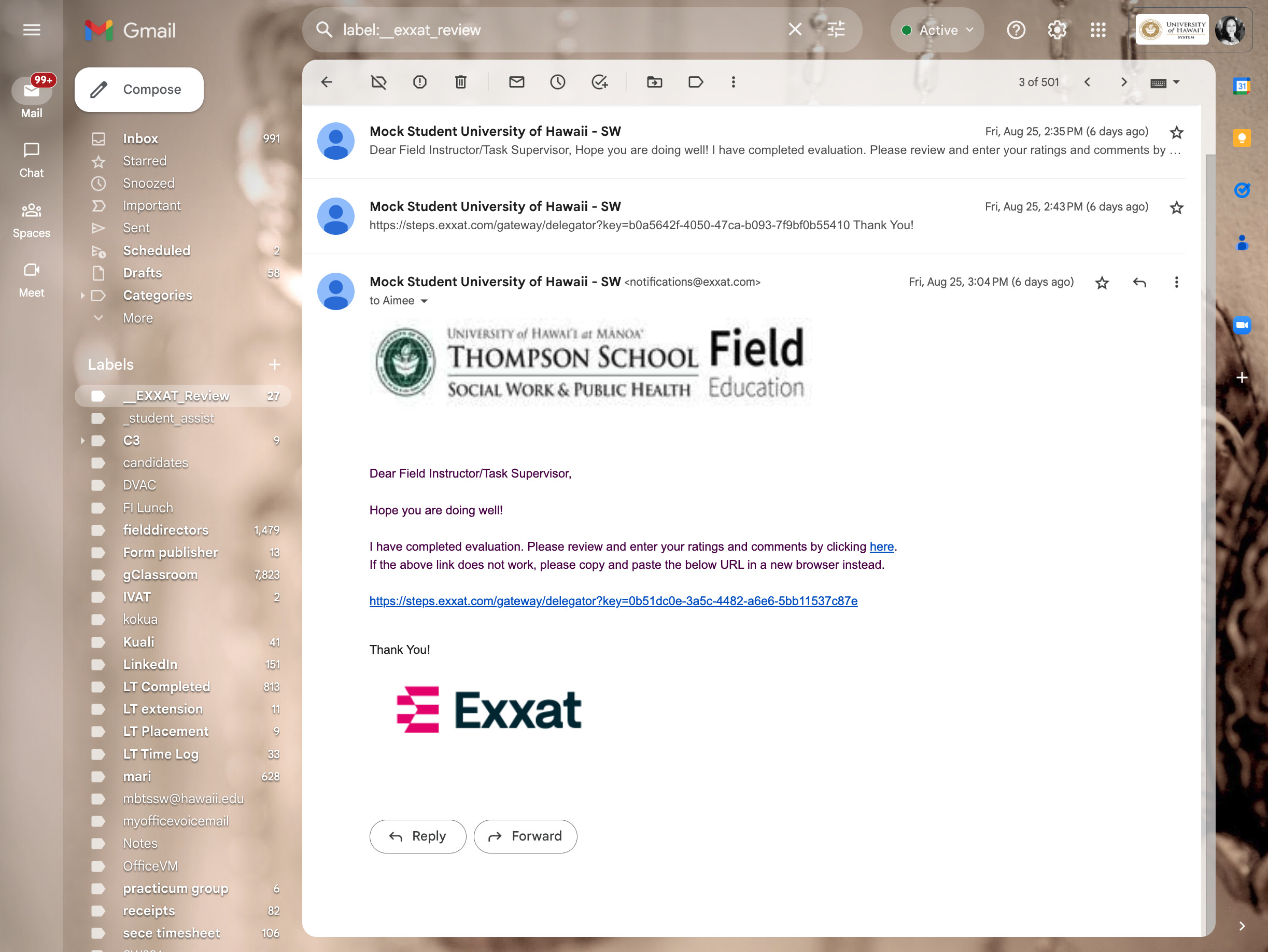The image size is (1268, 952).
Task: Open the Google apps grid
Action: pyautogui.click(x=1098, y=30)
